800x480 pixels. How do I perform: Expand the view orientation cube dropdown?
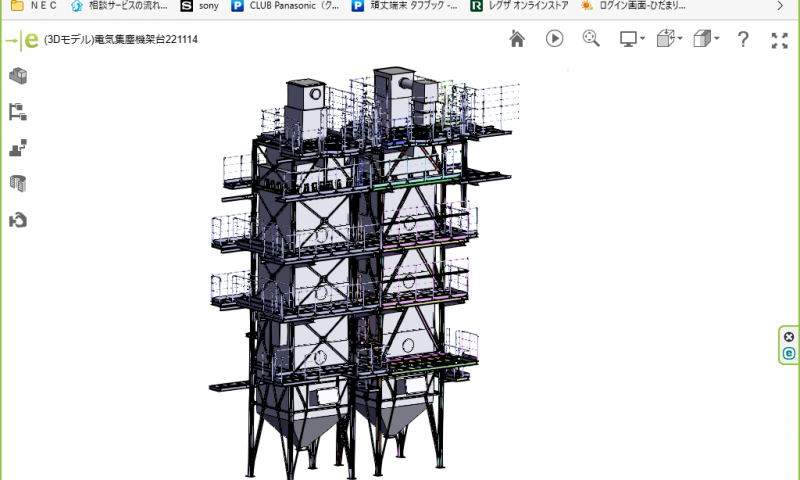[x=669, y=39]
